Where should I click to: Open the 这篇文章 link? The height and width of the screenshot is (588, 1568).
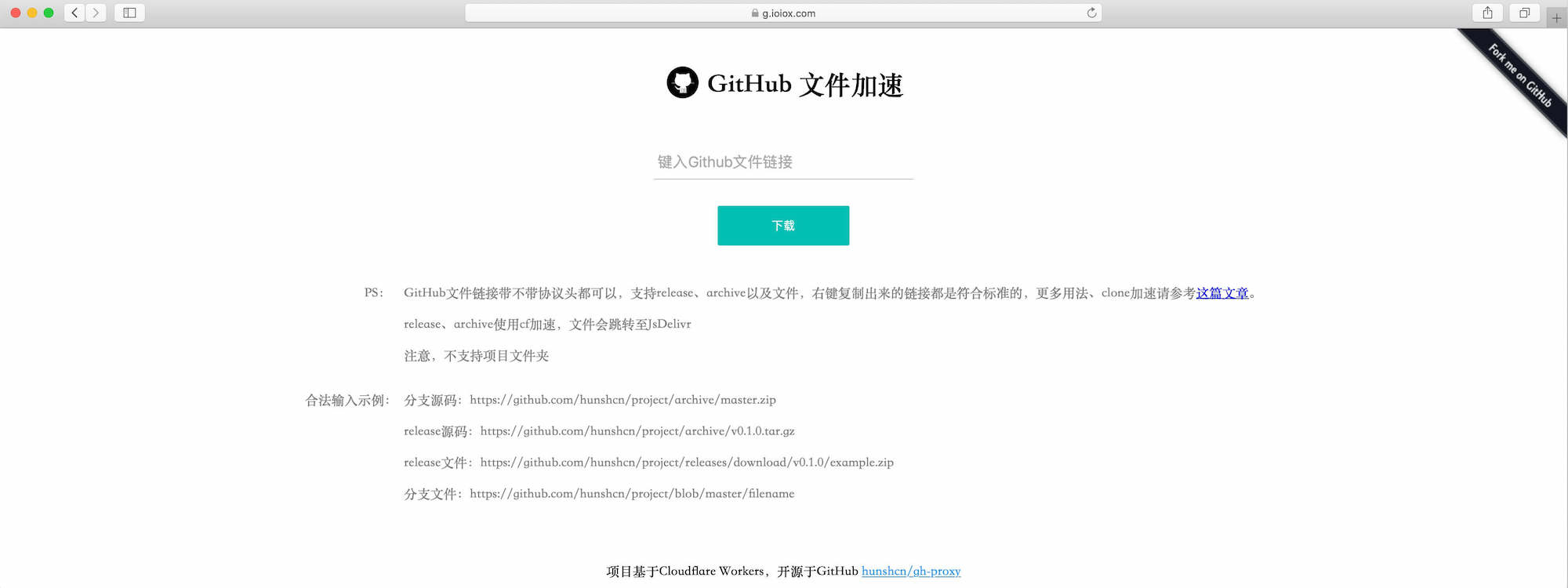[x=1222, y=293]
